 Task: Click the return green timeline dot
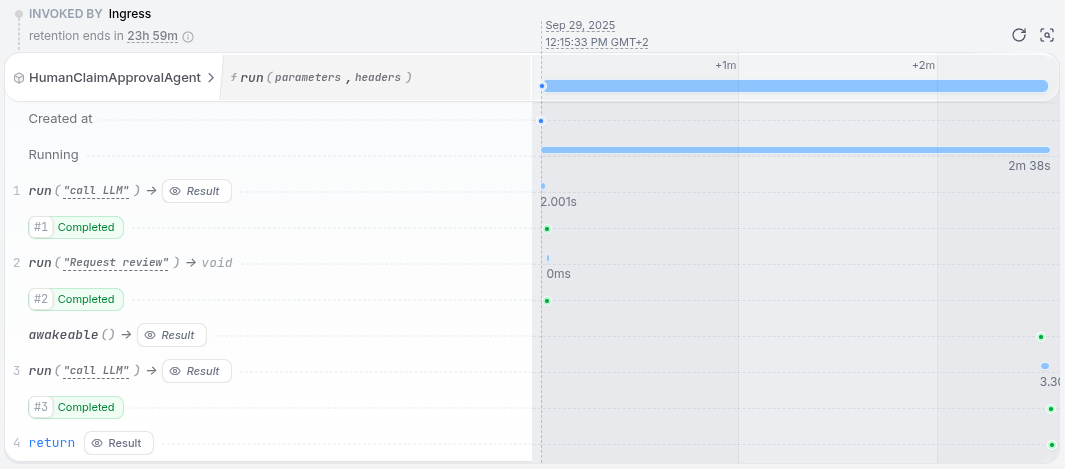pyautogui.click(x=1051, y=445)
